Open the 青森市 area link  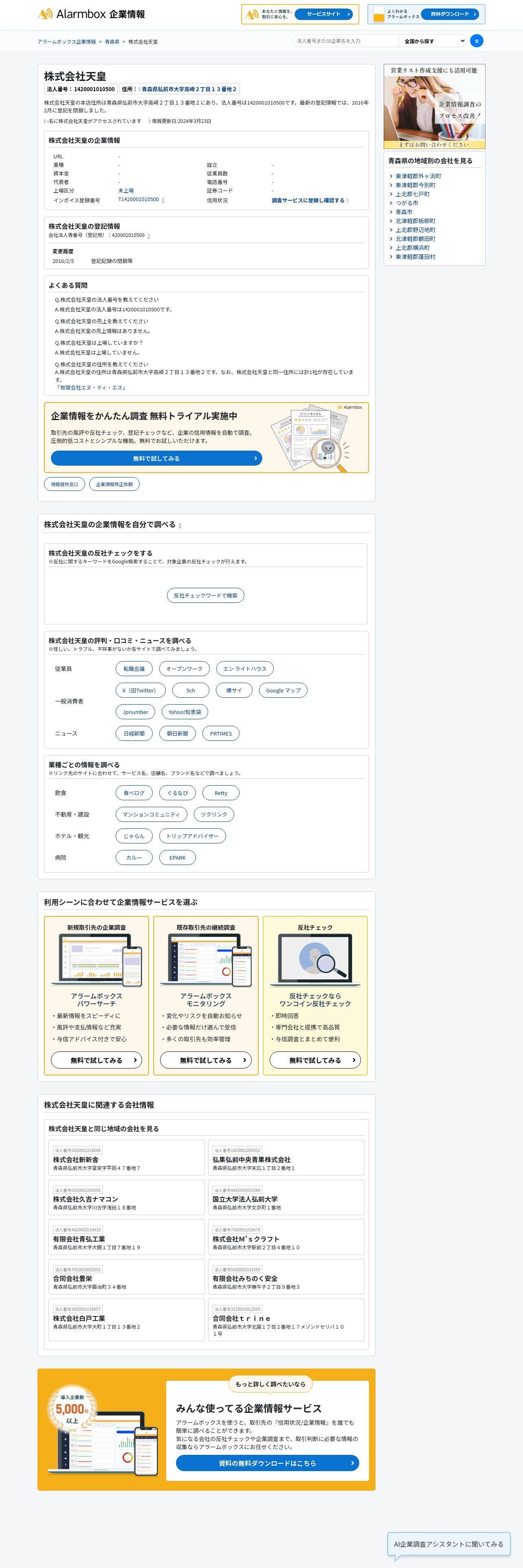(x=404, y=212)
